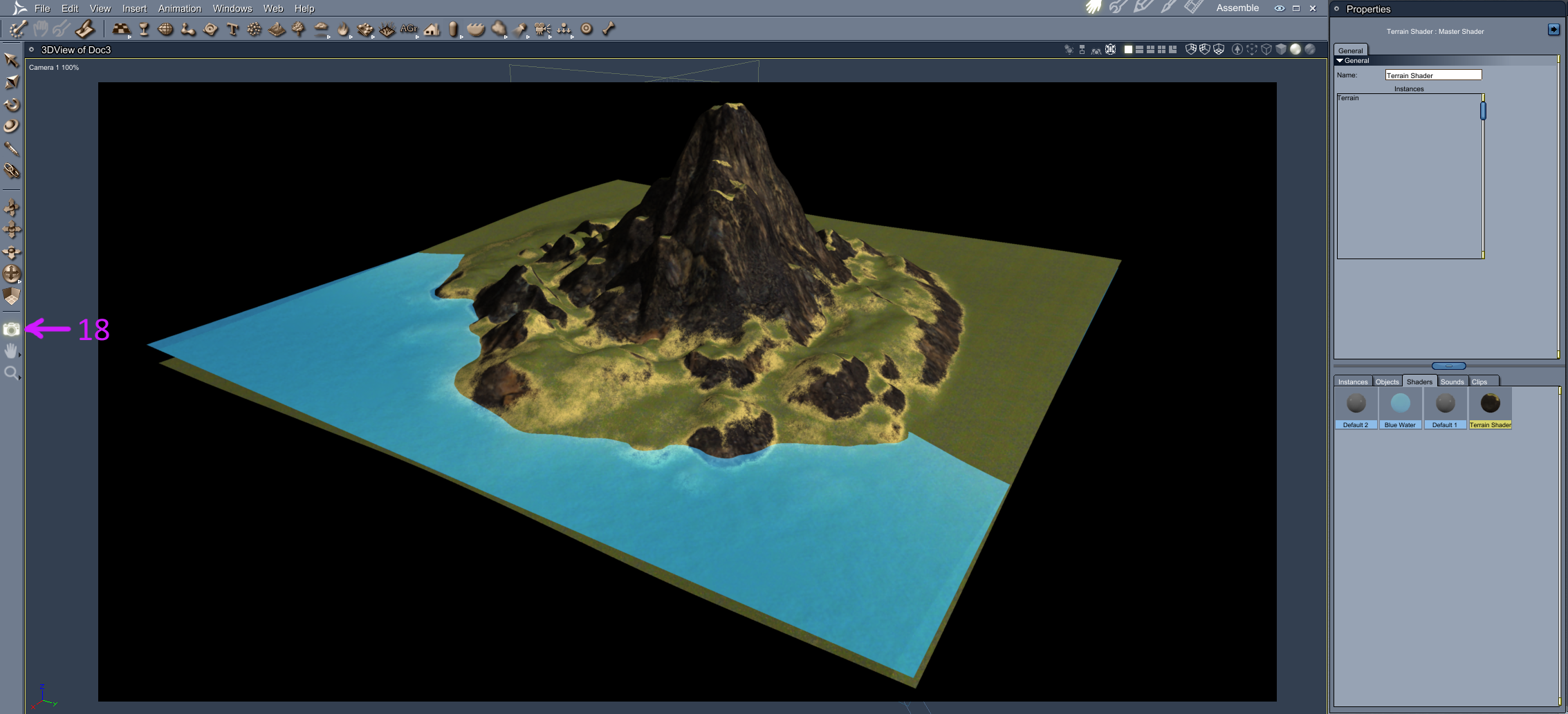This screenshot has height=714, width=1568.
Task: Click the Instances list scrollbar handle
Action: click(1483, 111)
